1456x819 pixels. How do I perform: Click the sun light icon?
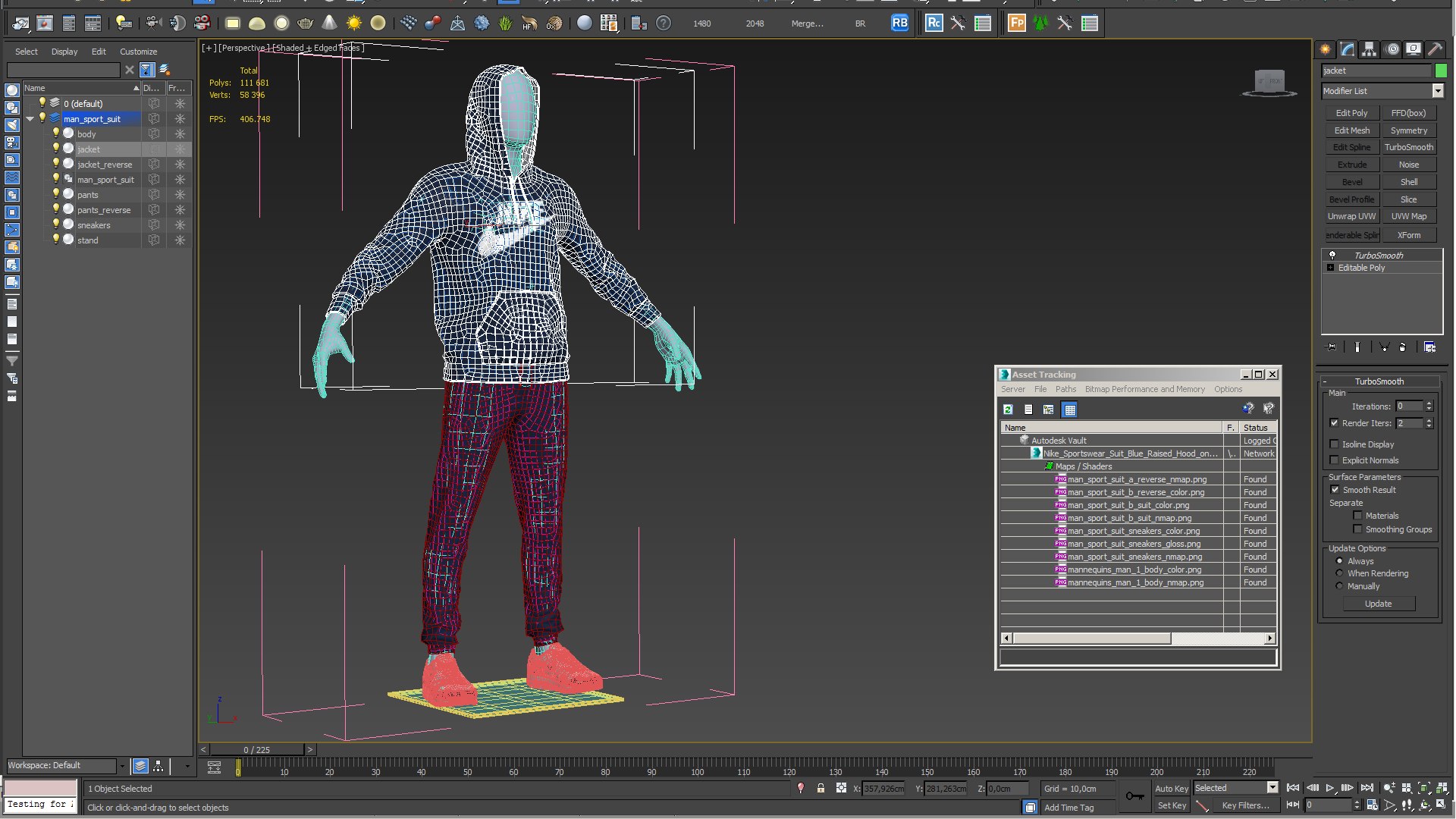tap(354, 24)
